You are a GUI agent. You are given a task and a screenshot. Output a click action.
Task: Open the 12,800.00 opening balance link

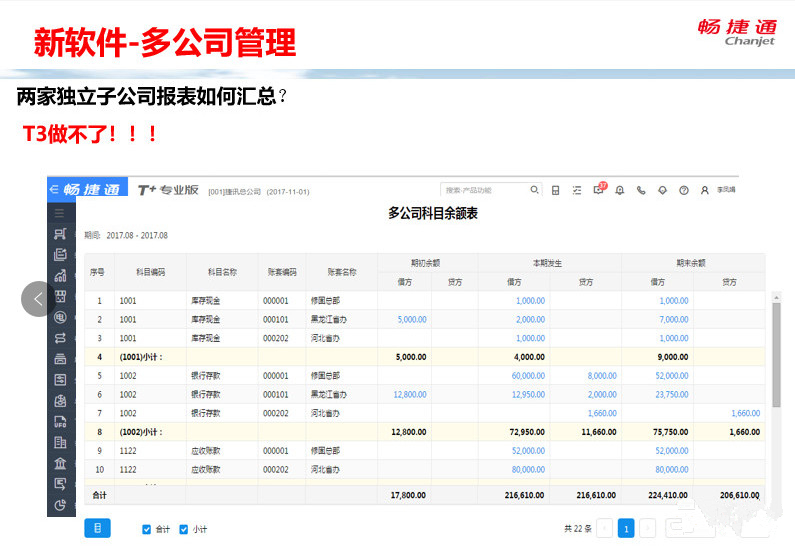pos(410,394)
